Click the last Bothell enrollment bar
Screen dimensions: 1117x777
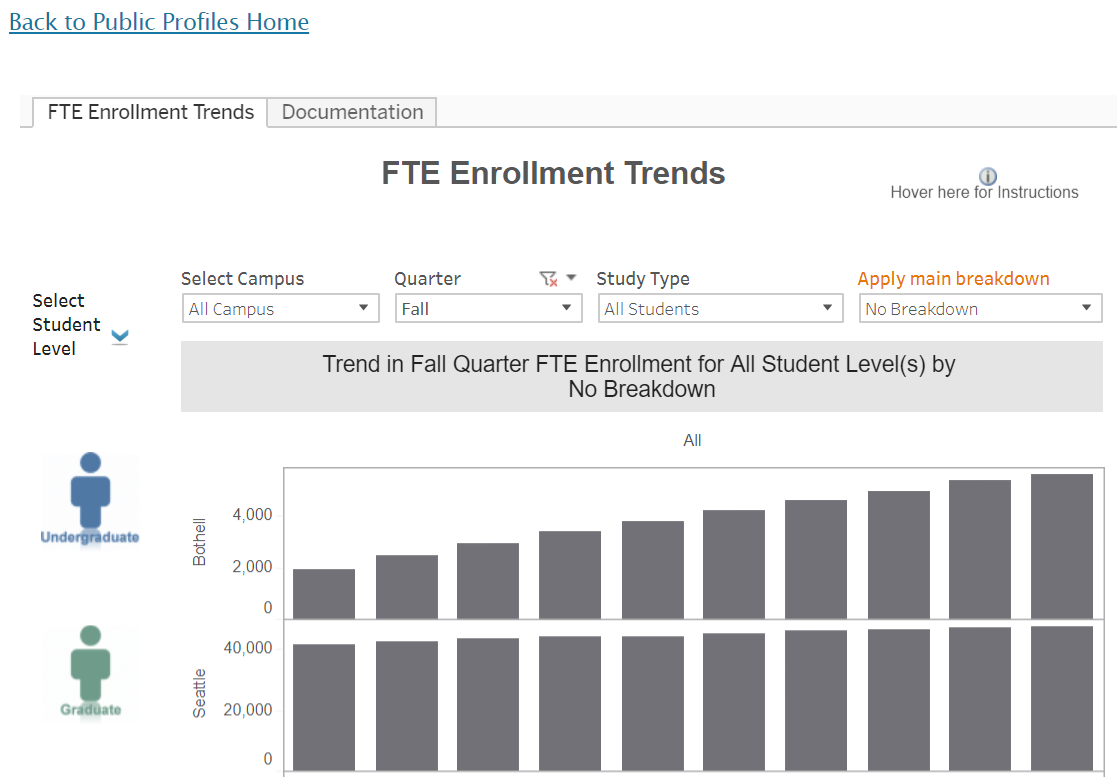tap(1061, 546)
